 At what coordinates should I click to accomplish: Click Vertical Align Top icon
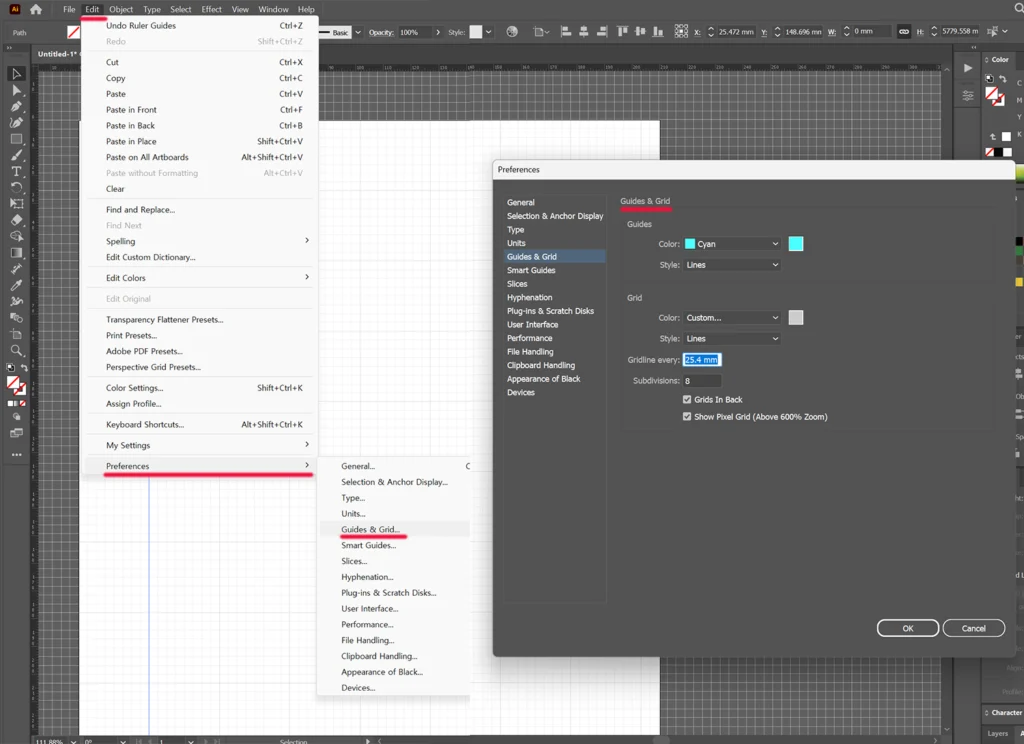click(x=622, y=31)
